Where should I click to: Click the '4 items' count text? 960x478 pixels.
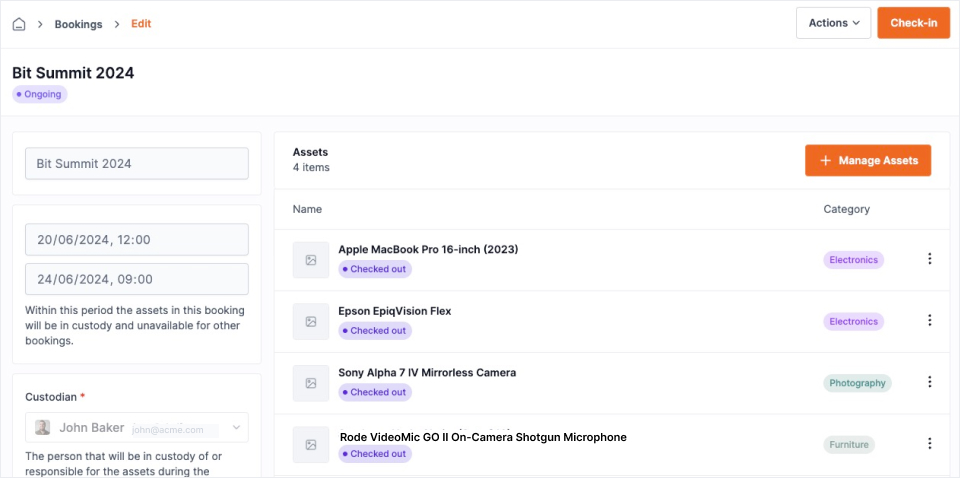pos(311,167)
